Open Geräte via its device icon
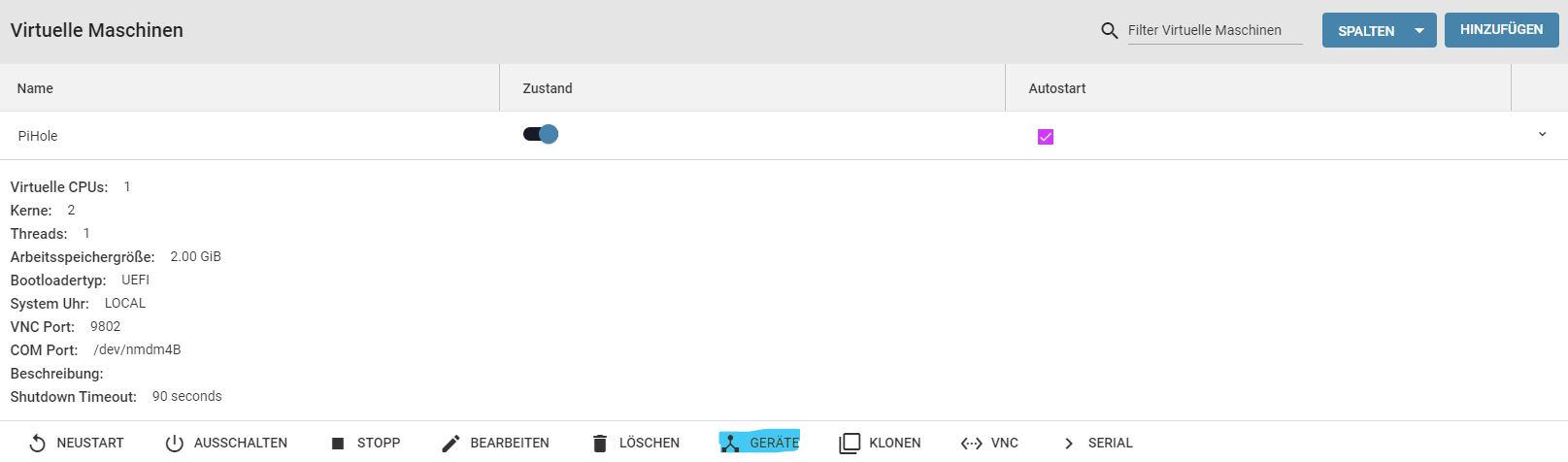 coord(730,444)
